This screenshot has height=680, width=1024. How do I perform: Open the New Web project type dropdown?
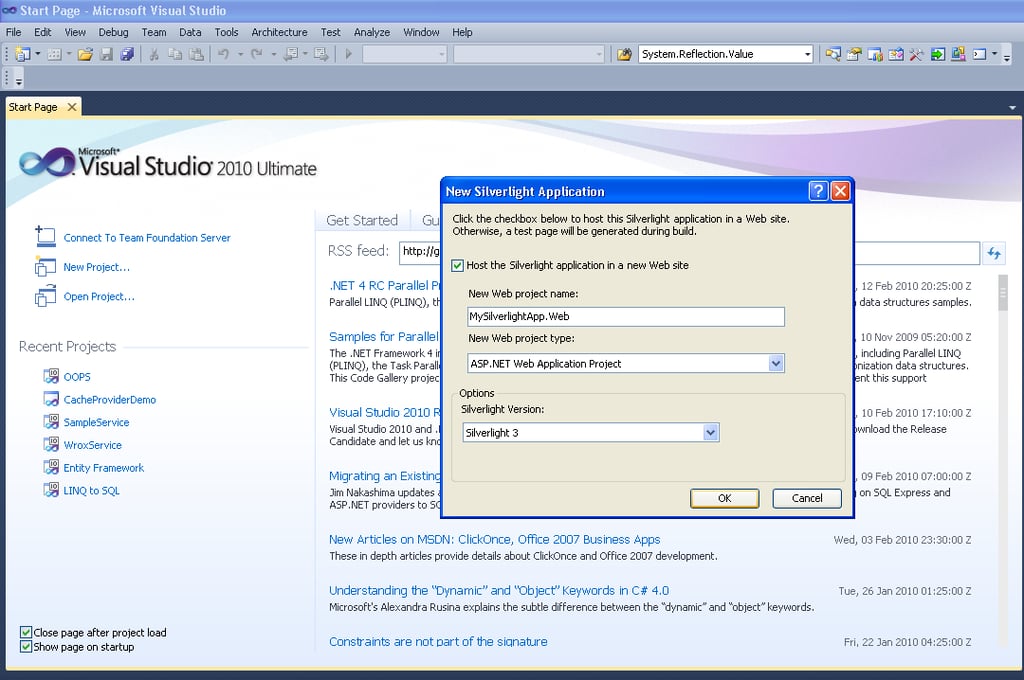[775, 363]
